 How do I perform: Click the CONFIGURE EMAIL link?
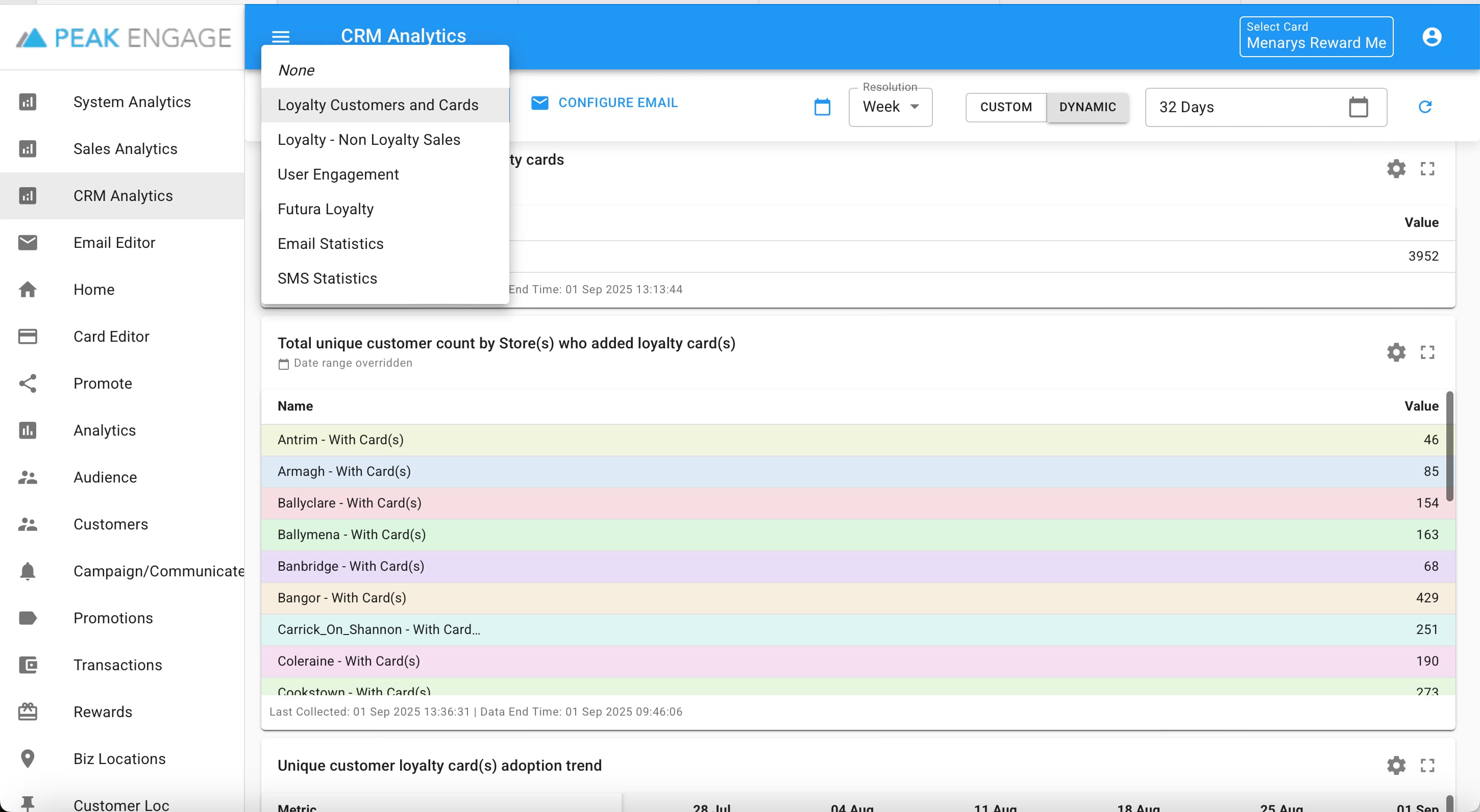pyautogui.click(x=618, y=102)
